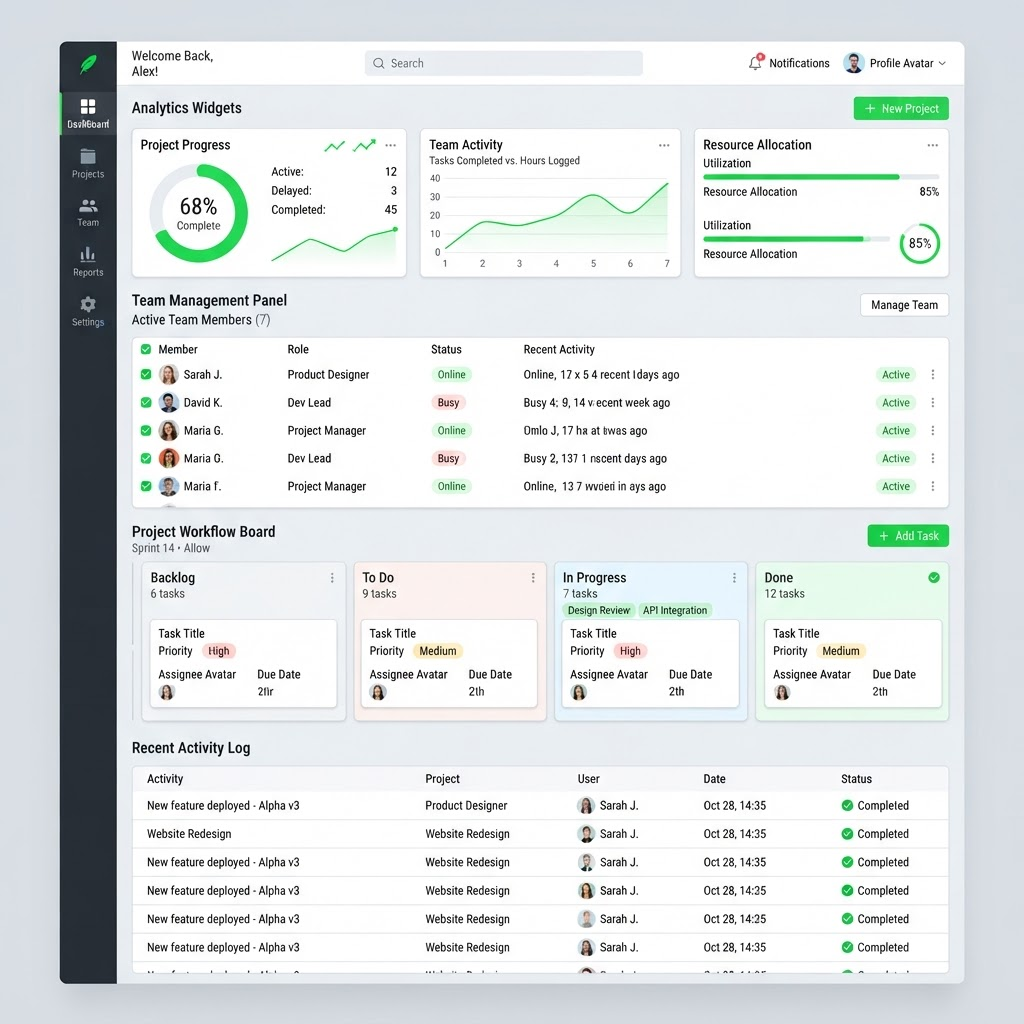Screen dimensions: 1024x1024
Task: Select the Design Review tag
Action: point(598,610)
